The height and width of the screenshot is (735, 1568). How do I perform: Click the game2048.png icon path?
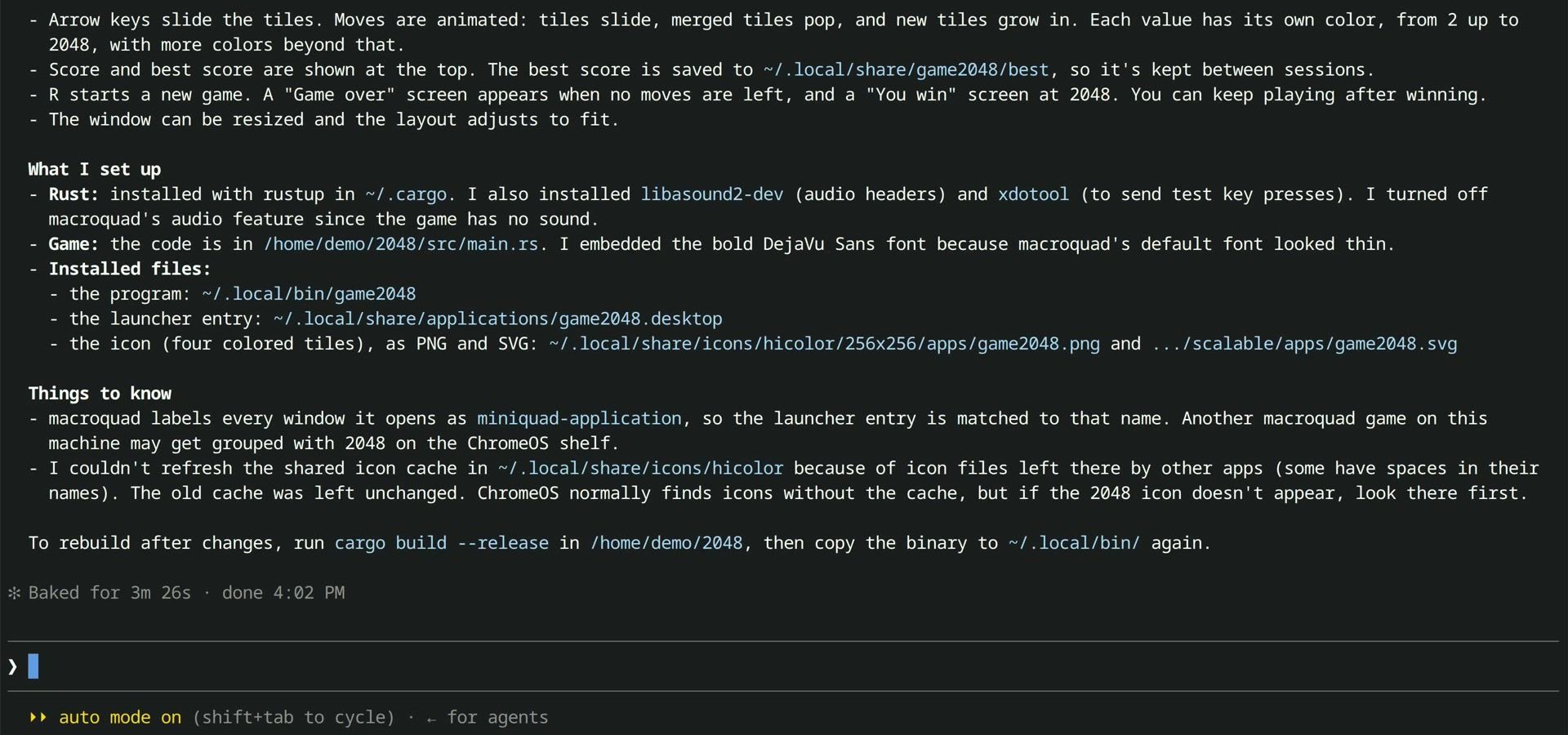coord(824,344)
